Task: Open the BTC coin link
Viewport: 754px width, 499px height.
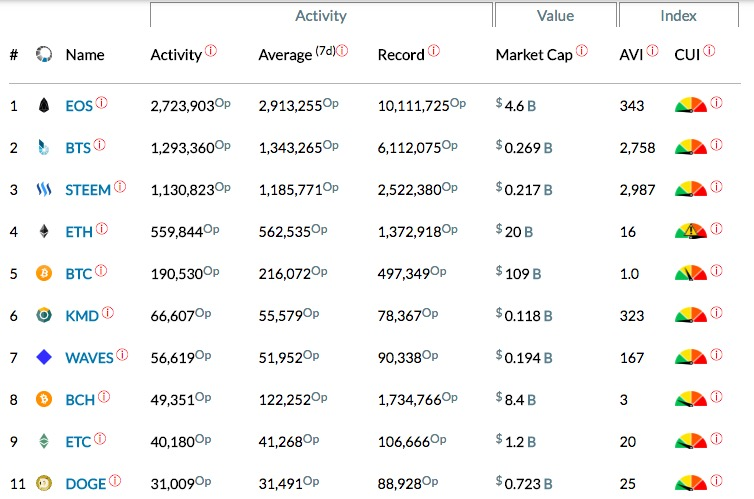Action: (x=78, y=274)
